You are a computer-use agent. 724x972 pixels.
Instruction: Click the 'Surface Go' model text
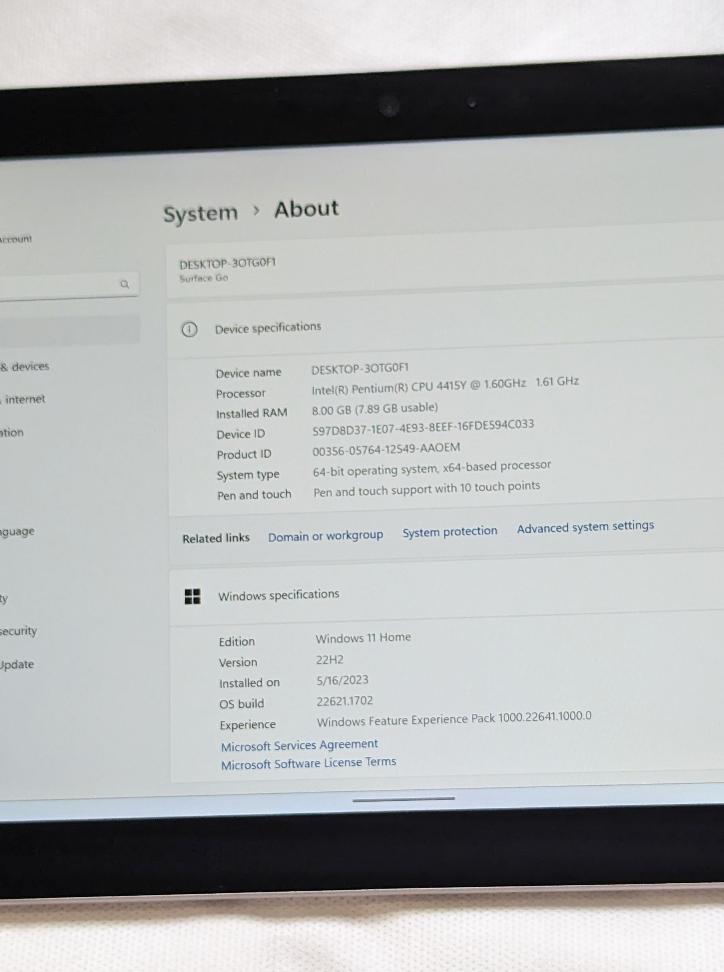pos(203,278)
